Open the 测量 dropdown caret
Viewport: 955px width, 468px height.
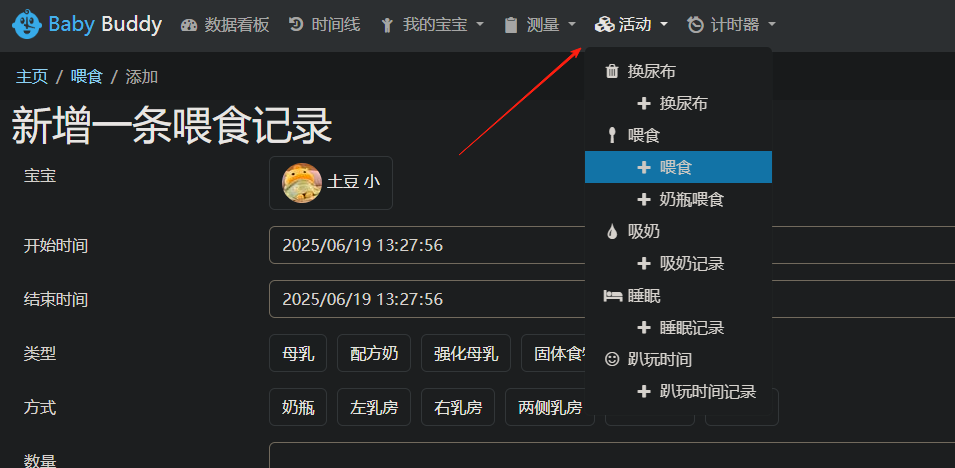(571, 25)
